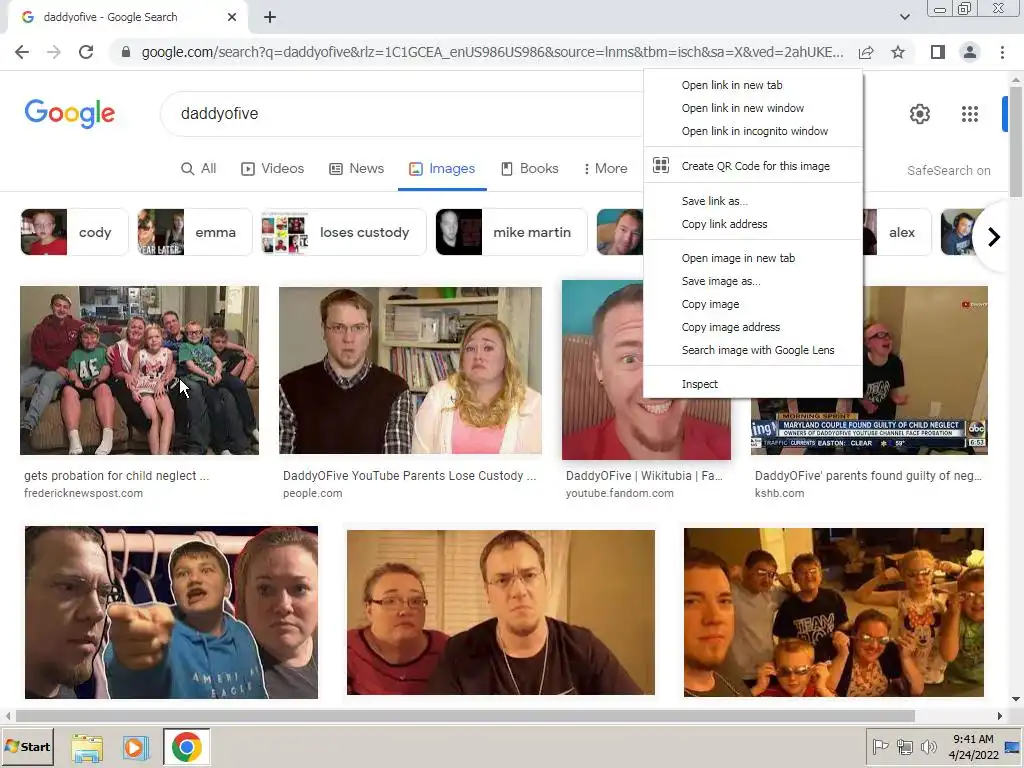The height and width of the screenshot is (768, 1024).
Task: Open the Windows Start menu
Action: [28, 747]
